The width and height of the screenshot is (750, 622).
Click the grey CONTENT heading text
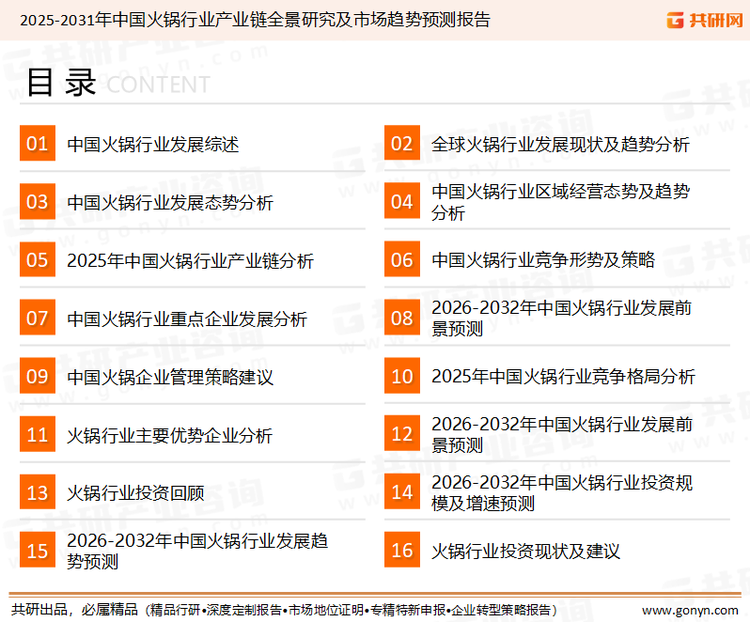click(x=158, y=85)
